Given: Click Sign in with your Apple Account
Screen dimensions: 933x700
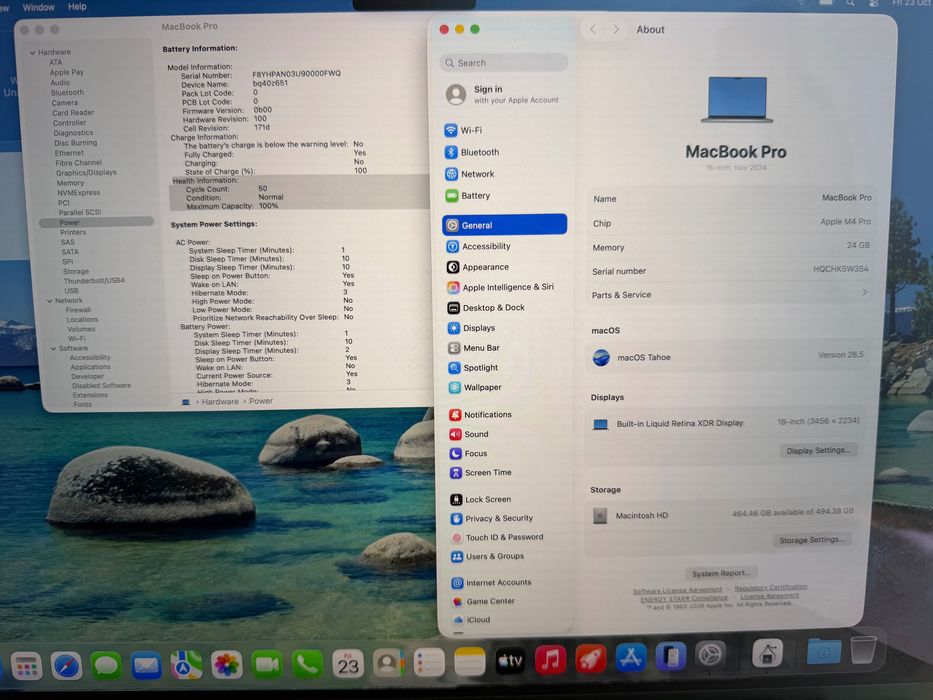Looking at the screenshot, I should pos(504,94).
